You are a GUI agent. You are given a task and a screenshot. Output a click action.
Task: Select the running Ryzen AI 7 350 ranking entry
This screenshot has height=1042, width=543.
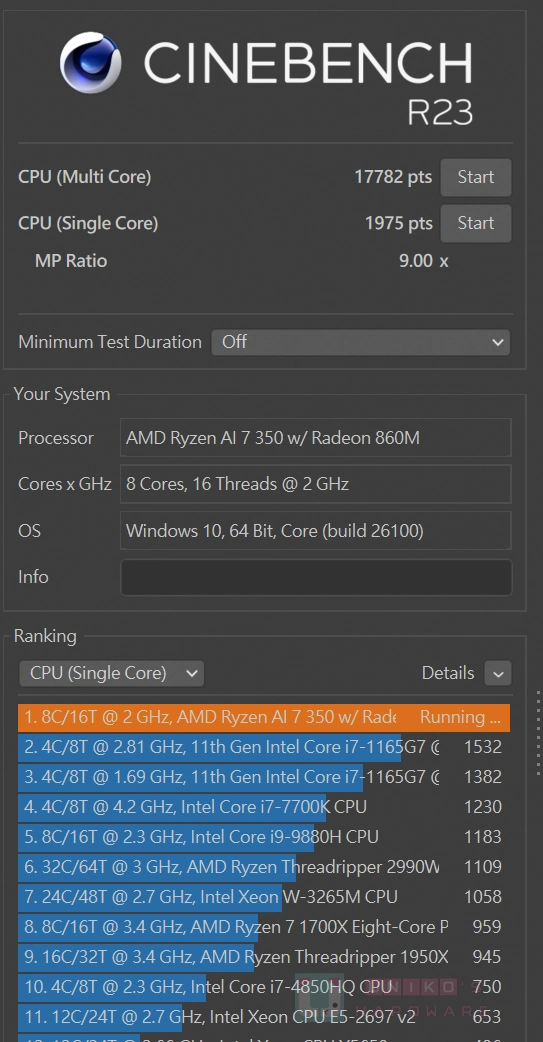(x=264, y=718)
